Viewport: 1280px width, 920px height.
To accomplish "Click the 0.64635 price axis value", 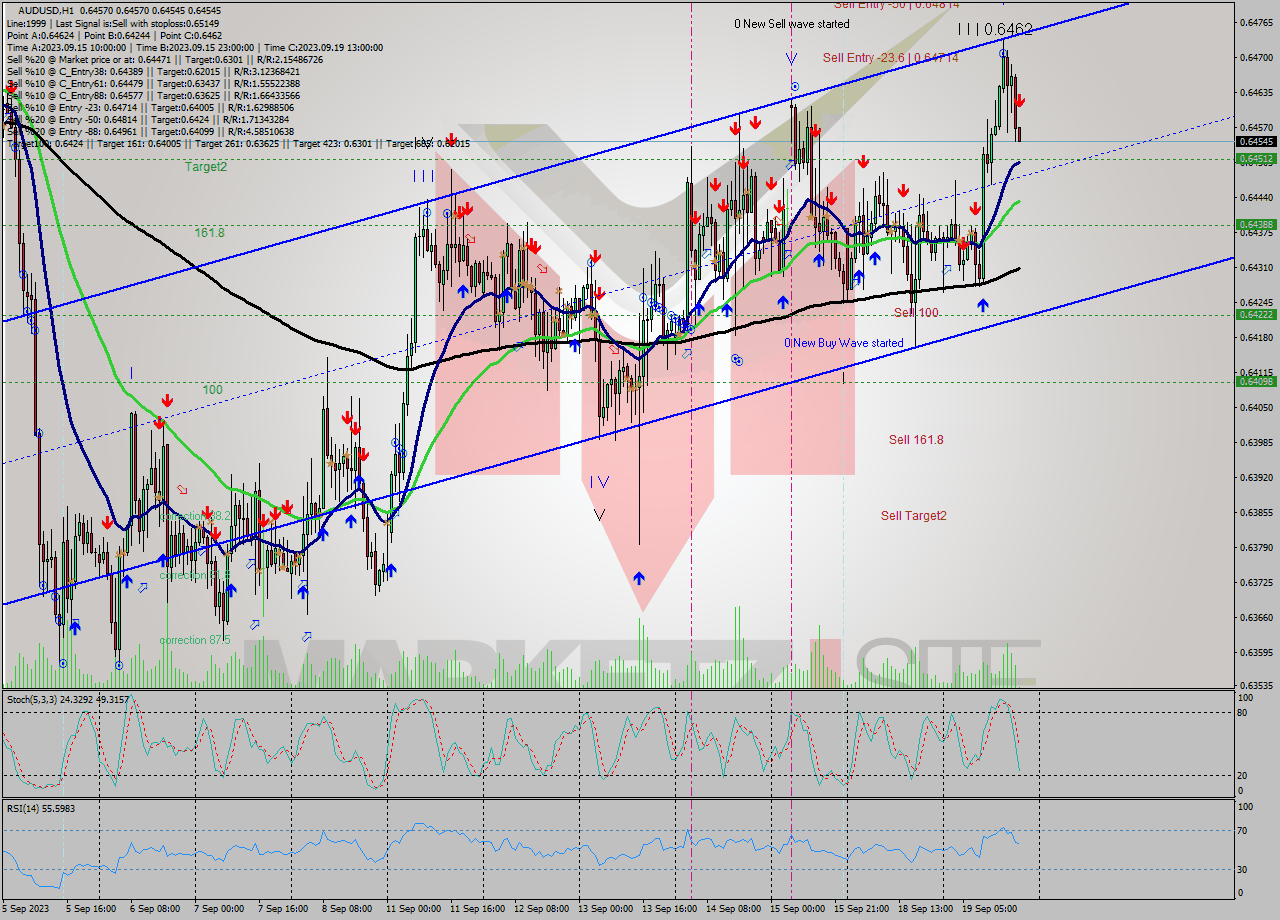I will 1257,92.
